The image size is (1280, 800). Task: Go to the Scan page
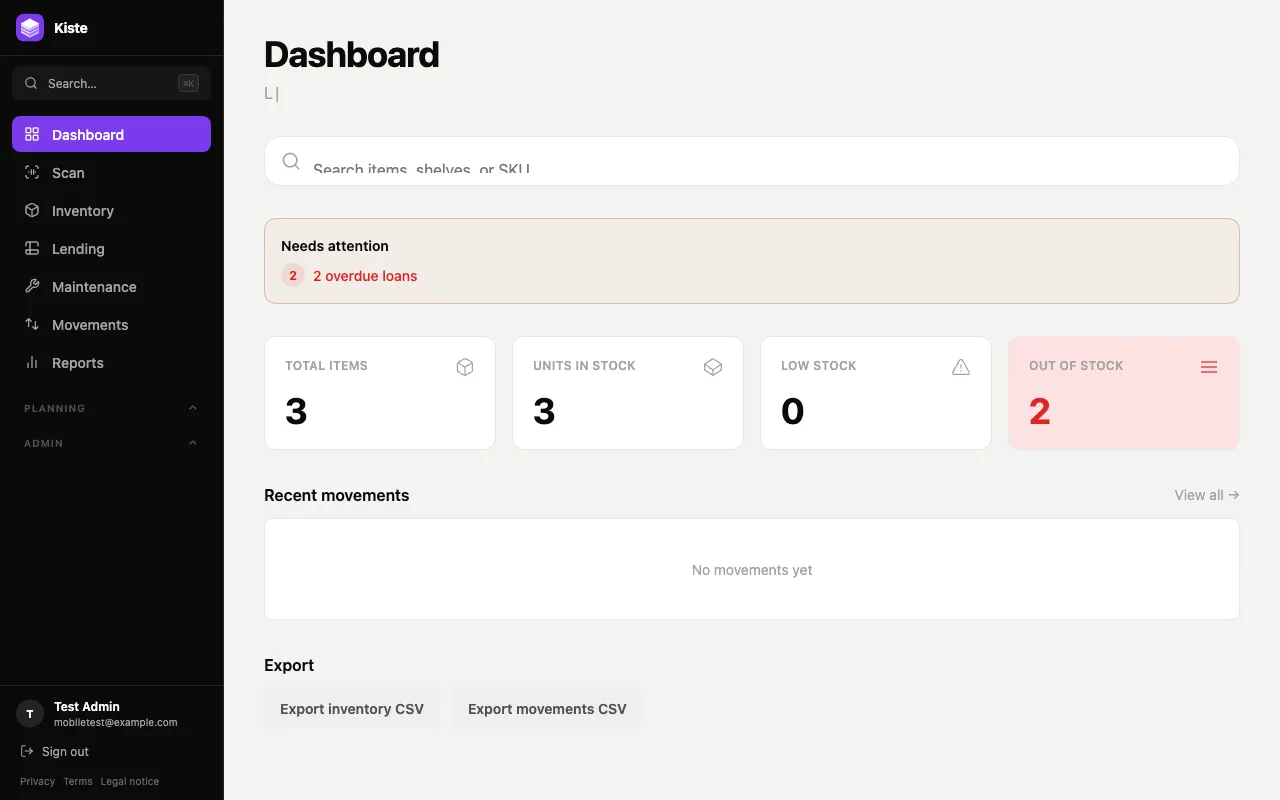[111, 172]
